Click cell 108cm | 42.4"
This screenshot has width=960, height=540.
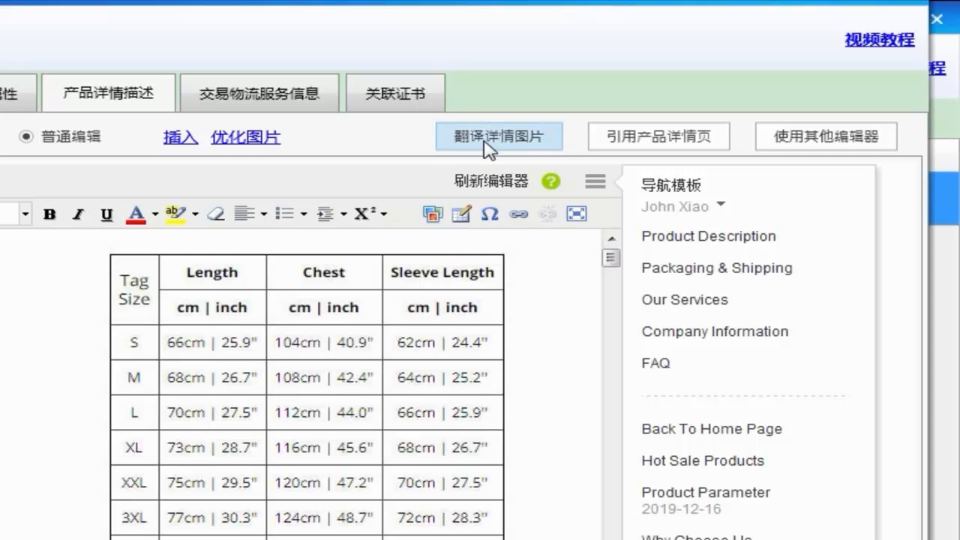pos(324,378)
